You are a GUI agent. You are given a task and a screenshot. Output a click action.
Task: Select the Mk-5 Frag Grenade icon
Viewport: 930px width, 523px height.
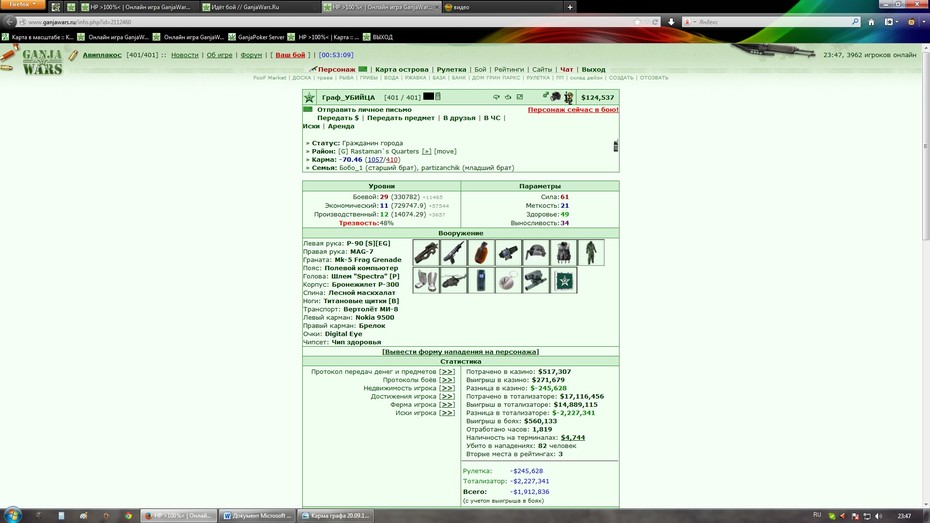[x=481, y=253]
